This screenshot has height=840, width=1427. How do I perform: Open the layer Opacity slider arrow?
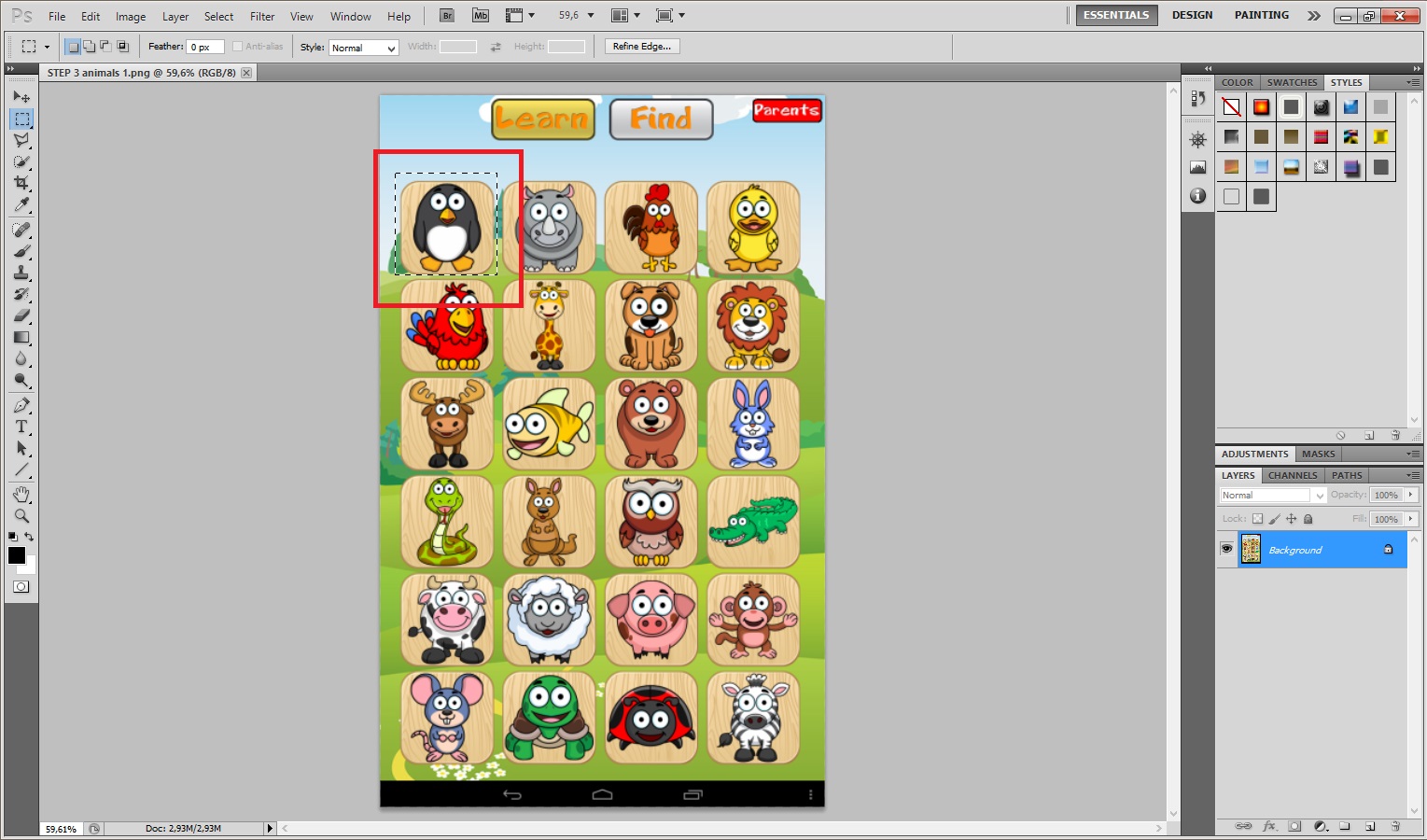(x=1411, y=495)
